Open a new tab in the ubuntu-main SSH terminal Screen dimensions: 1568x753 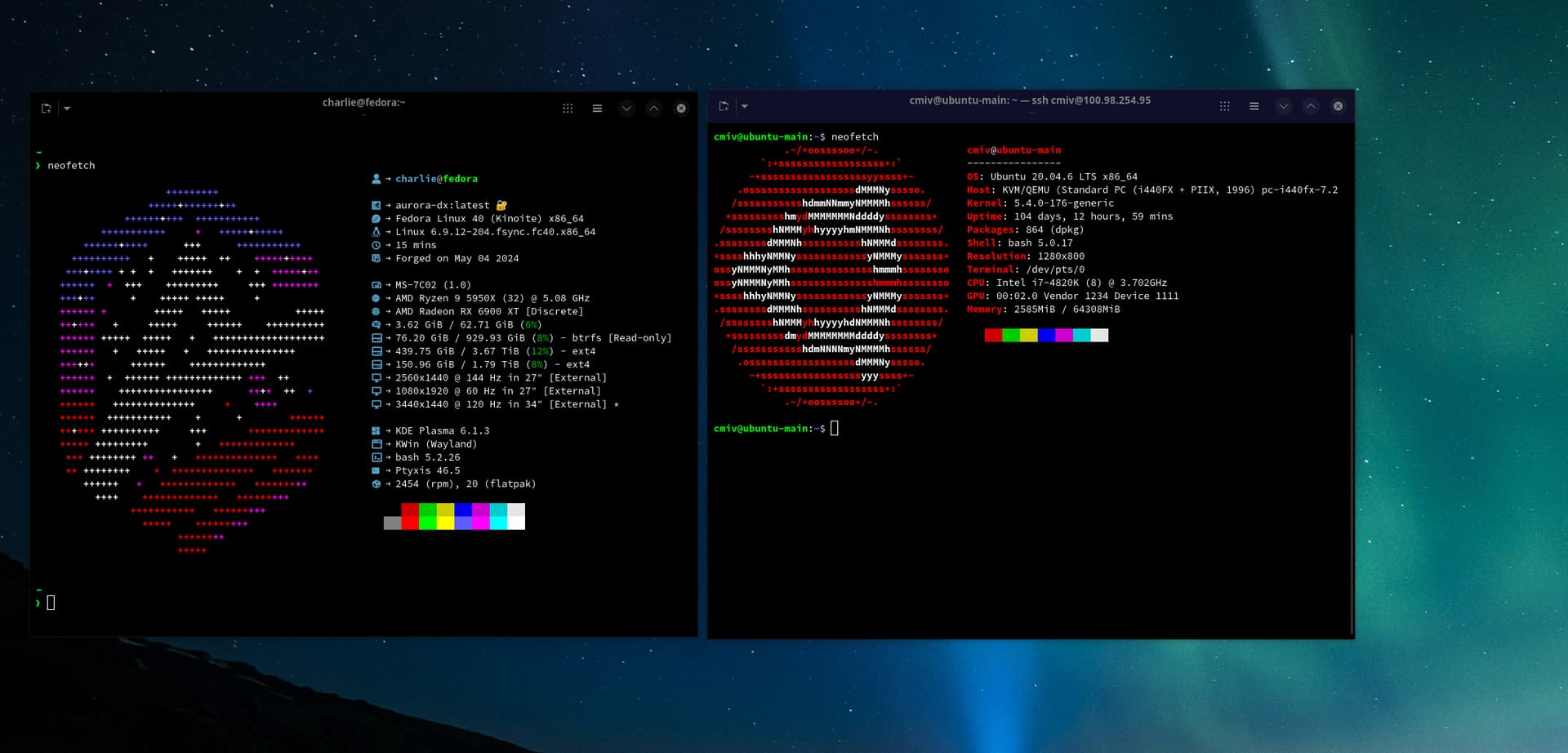point(724,106)
